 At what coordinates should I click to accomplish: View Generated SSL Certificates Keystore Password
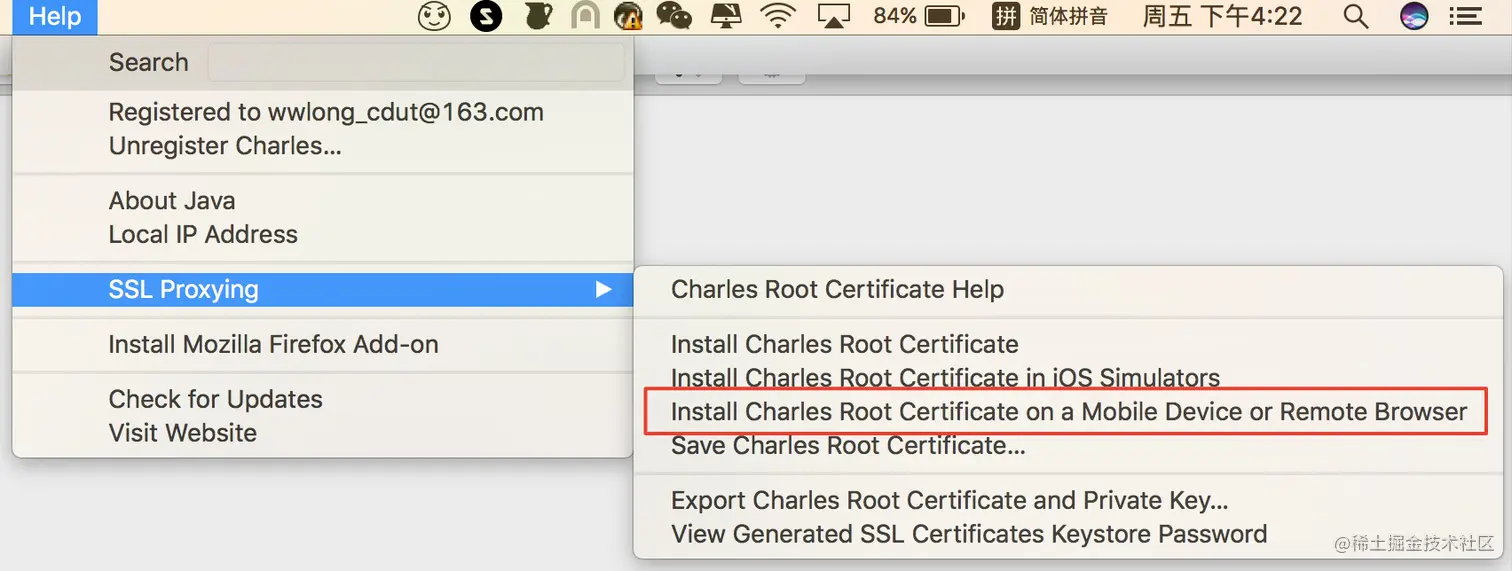[x=969, y=535]
